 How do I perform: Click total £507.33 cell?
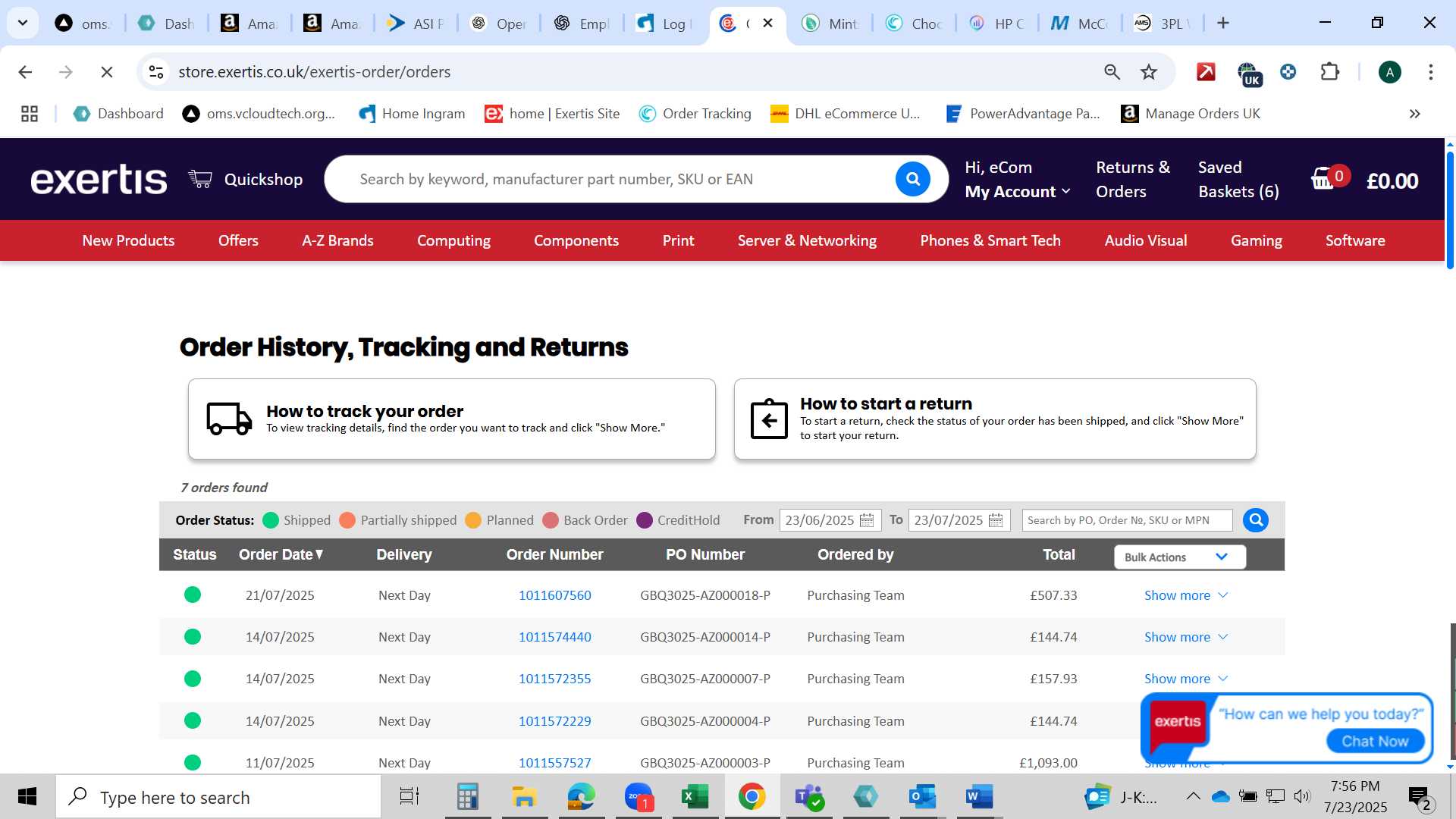point(1053,595)
